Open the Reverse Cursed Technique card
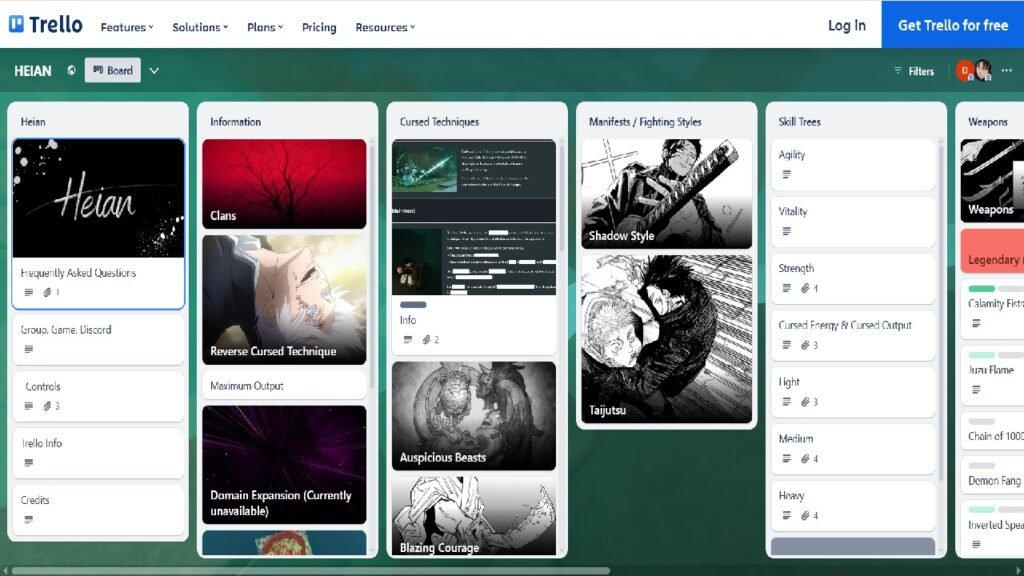This screenshot has width=1024, height=576. tap(284, 300)
